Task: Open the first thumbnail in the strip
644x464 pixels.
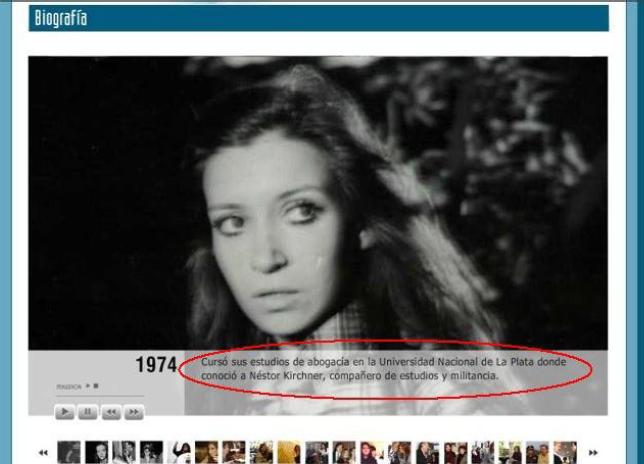Action: coord(69,452)
